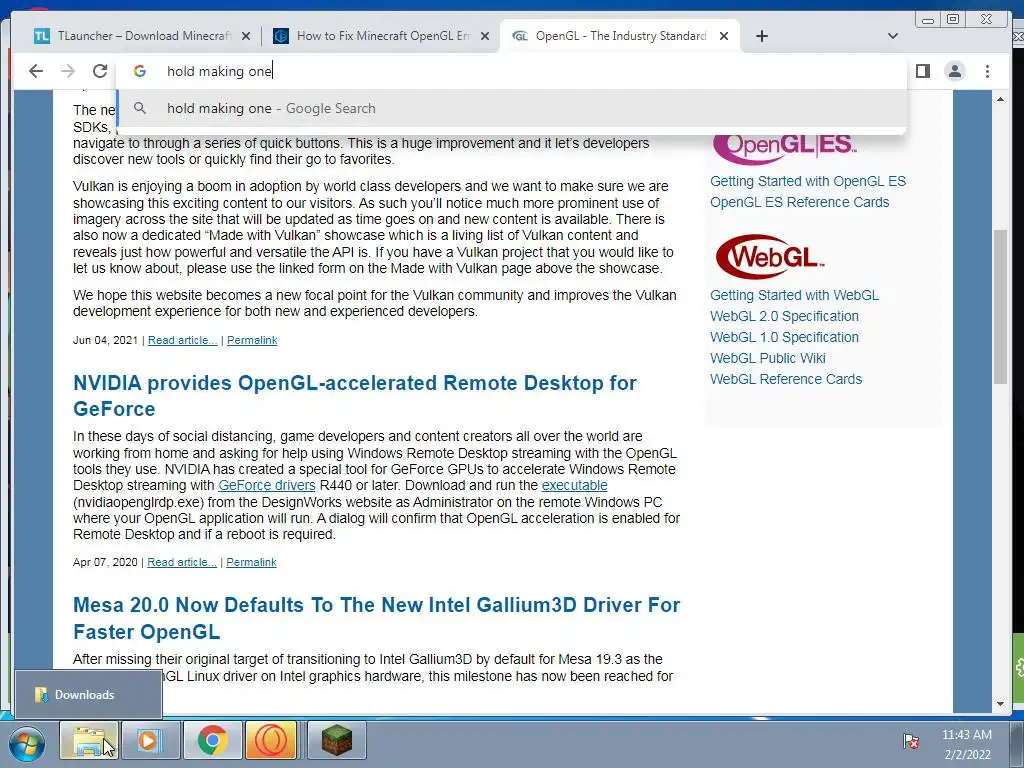This screenshot has height=768, width=1024.
Task: Open the Chrome profile avatar
Action: [x=955, y=71]
